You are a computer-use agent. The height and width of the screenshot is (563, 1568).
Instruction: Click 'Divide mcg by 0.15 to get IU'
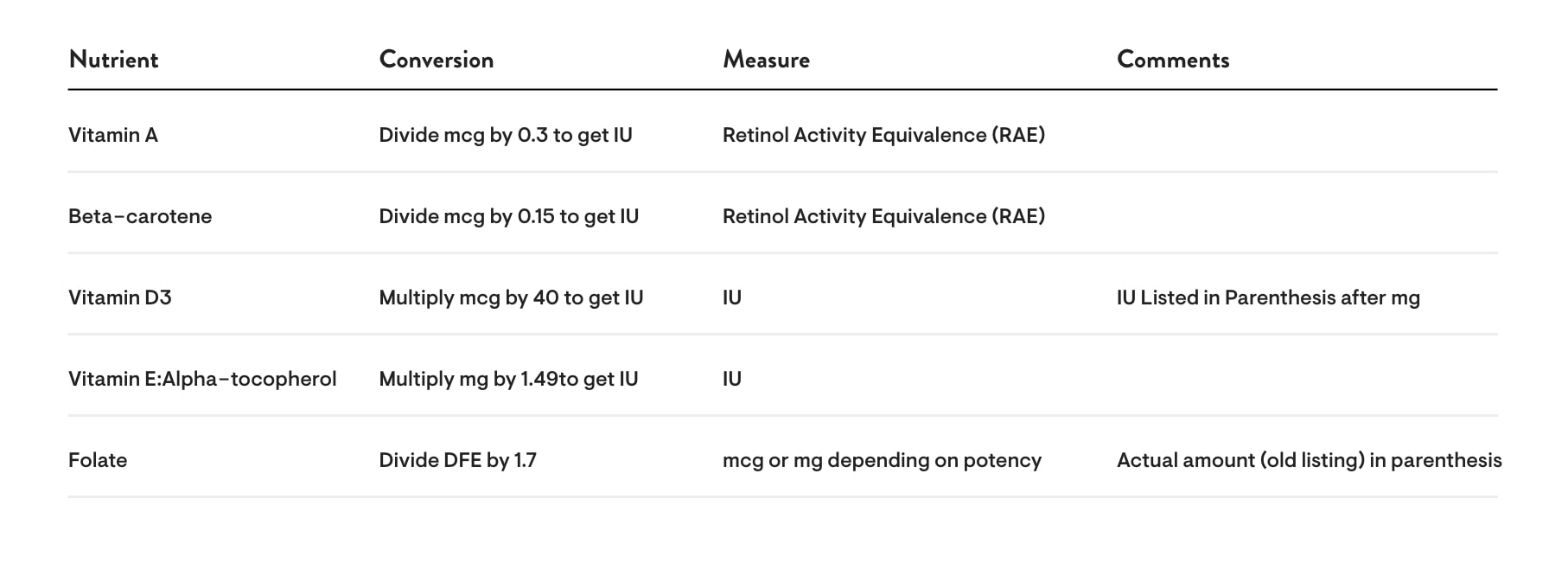509,216
